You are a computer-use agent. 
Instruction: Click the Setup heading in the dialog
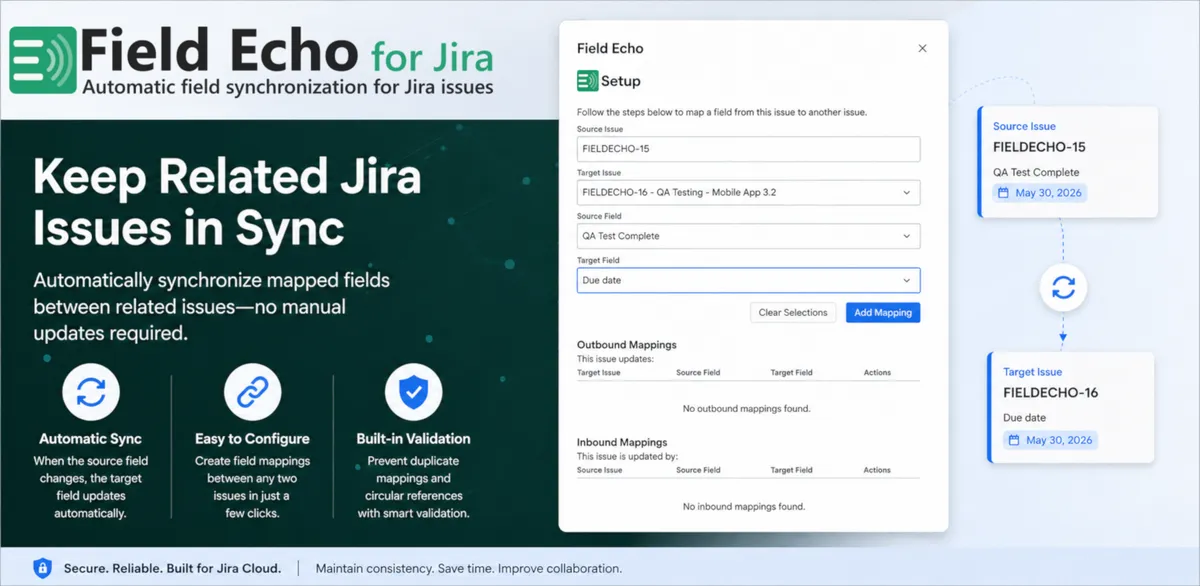620,81
